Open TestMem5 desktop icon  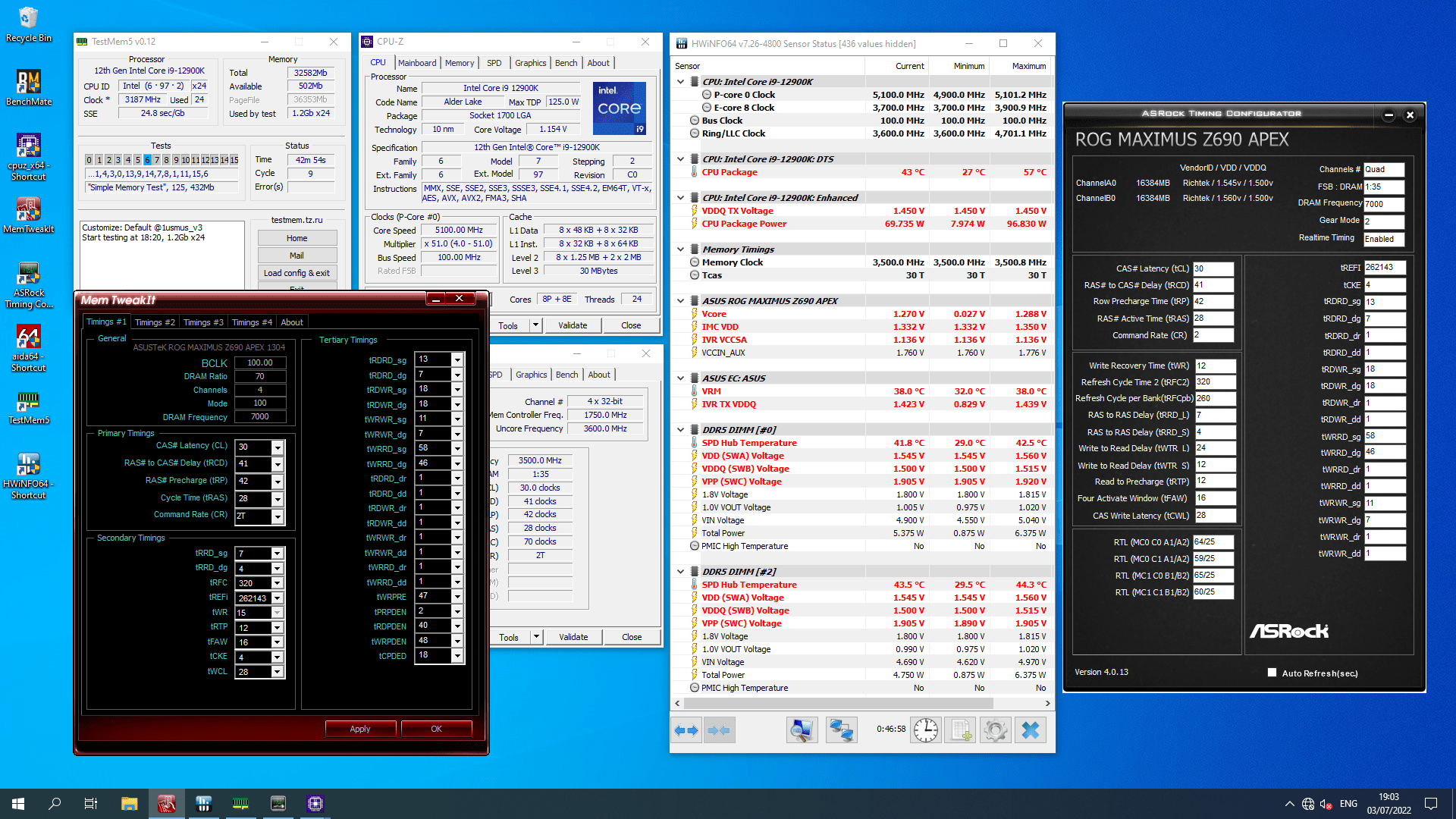(x=29, y=406)
